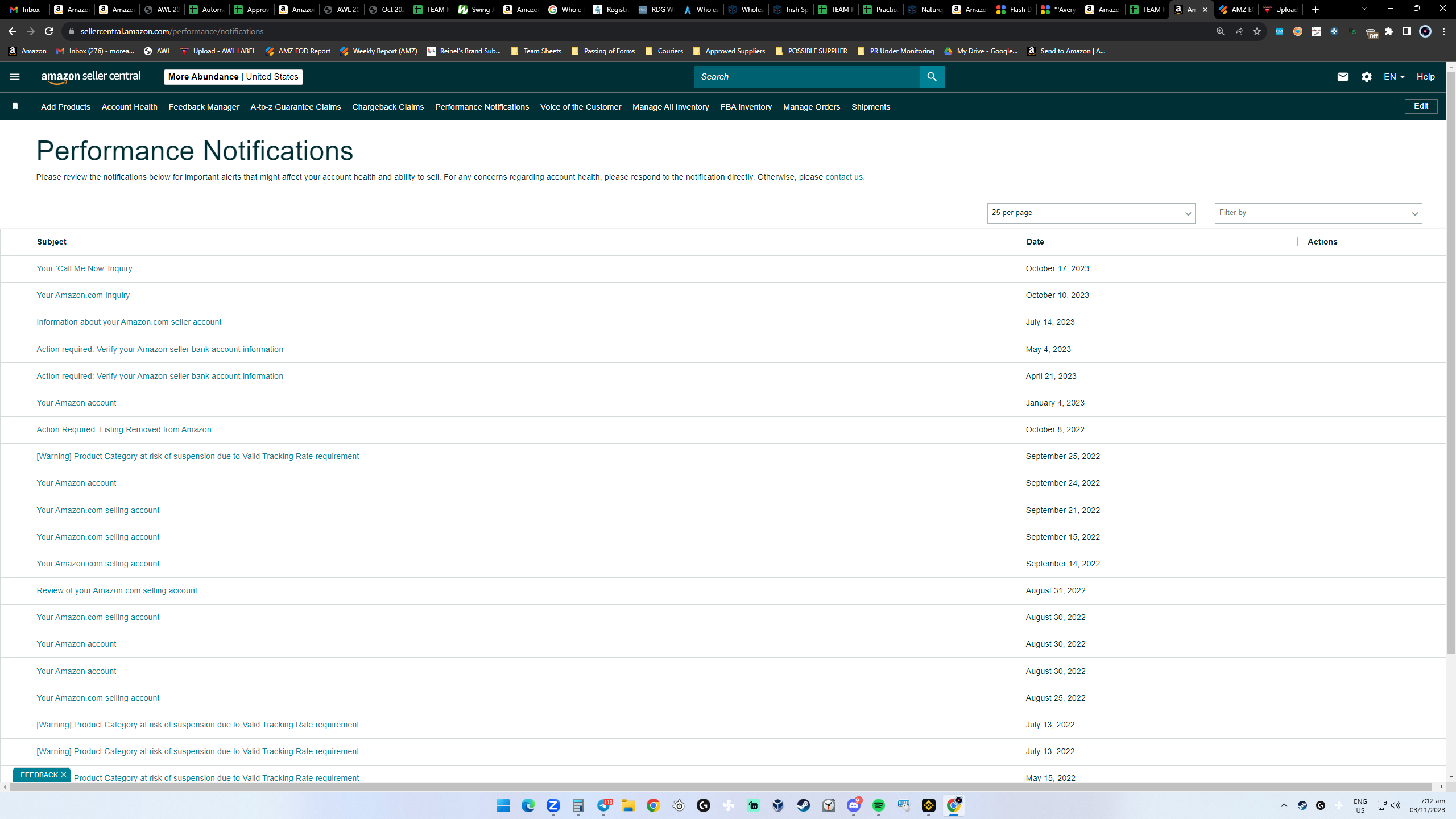Open AMZ EOD Report bookmark

(297, 51)
